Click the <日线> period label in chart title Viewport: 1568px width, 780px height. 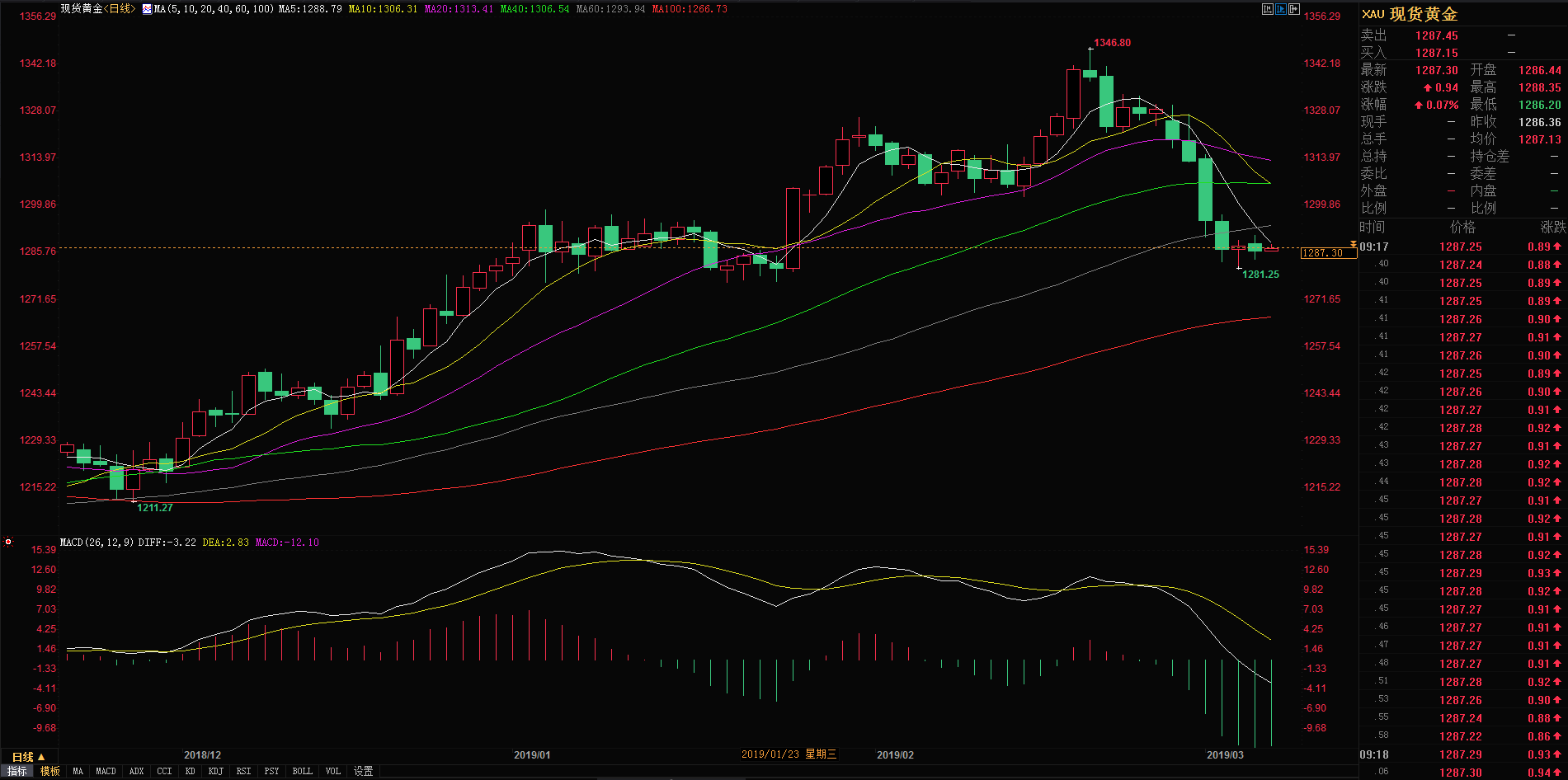tap(120, 9)
